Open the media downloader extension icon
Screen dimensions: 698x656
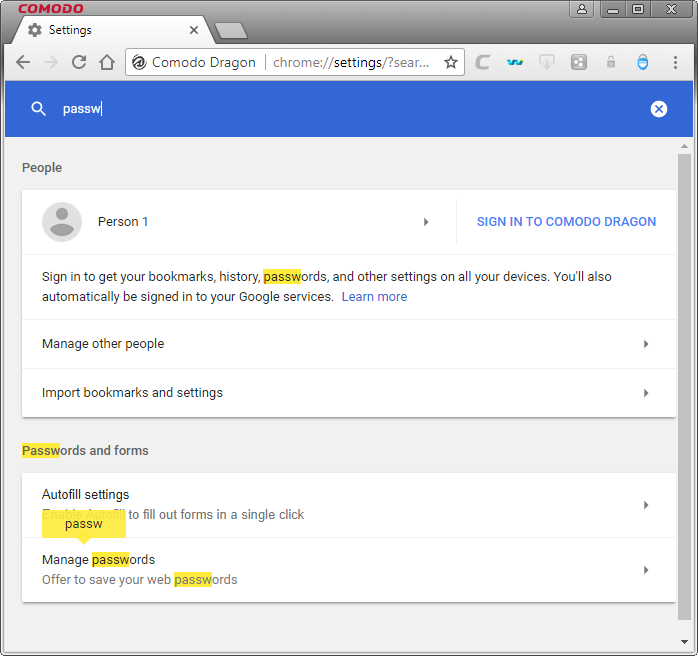point(547,62)
